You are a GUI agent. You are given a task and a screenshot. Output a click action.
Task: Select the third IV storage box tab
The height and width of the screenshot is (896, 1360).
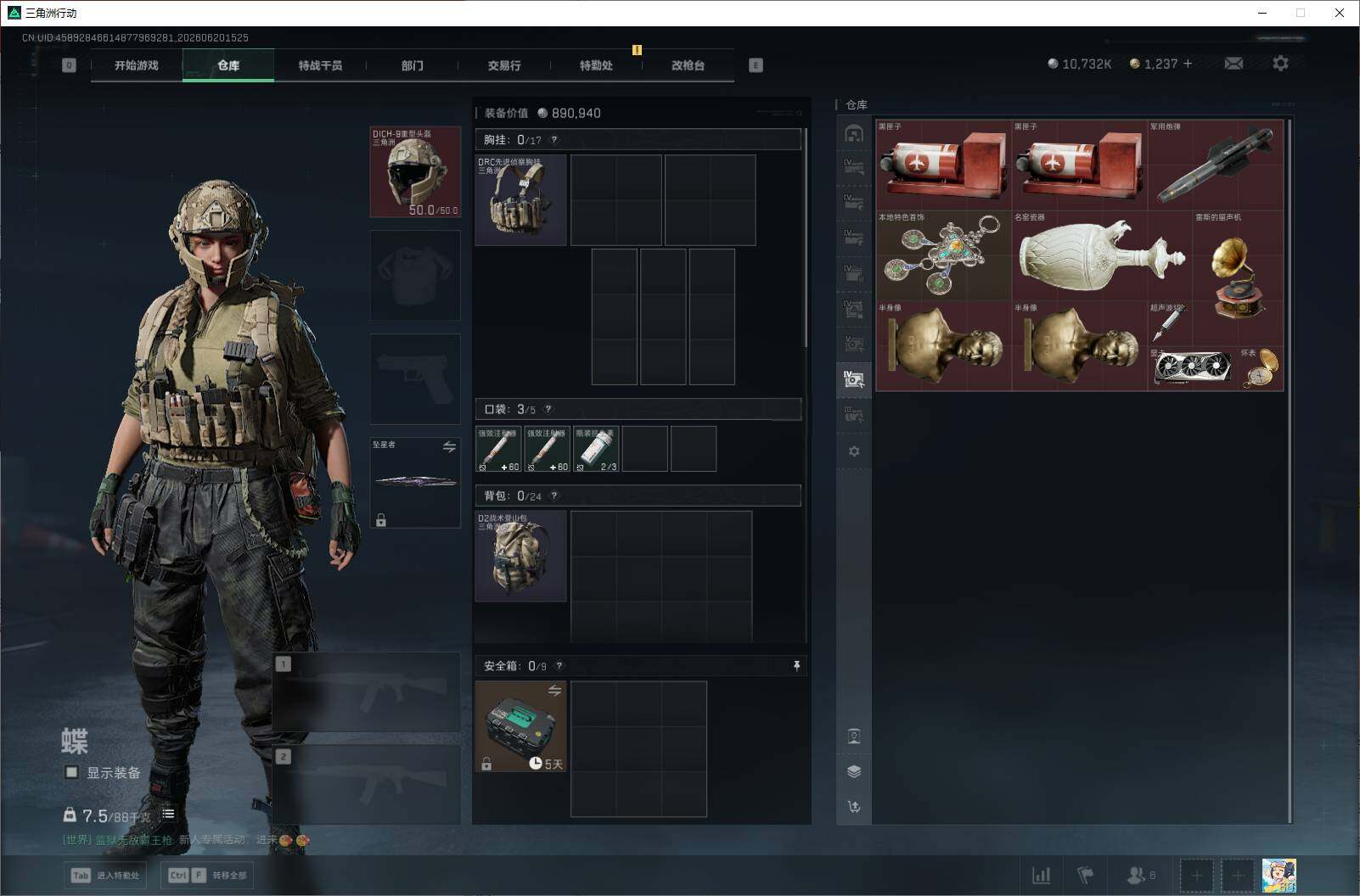click(x=854, y=237)
